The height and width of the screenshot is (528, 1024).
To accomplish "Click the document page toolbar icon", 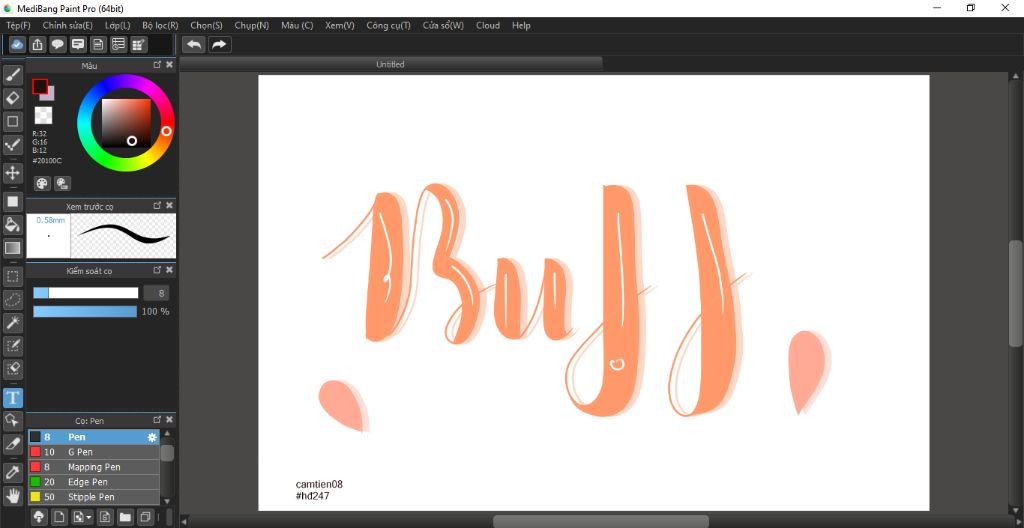I will pyautogui.click(x=98, y=44).
